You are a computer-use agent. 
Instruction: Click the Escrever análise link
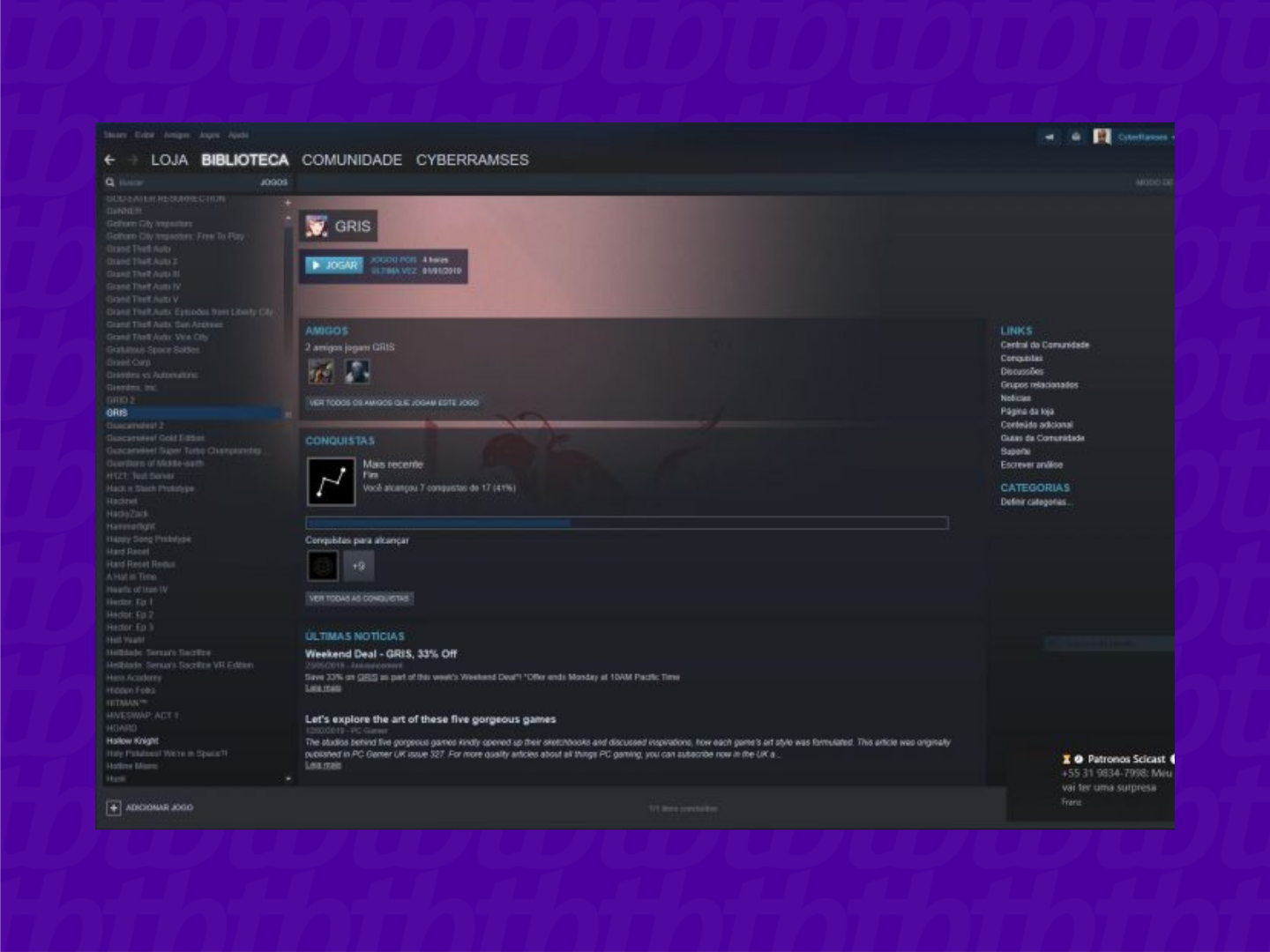coord(1031,464)
